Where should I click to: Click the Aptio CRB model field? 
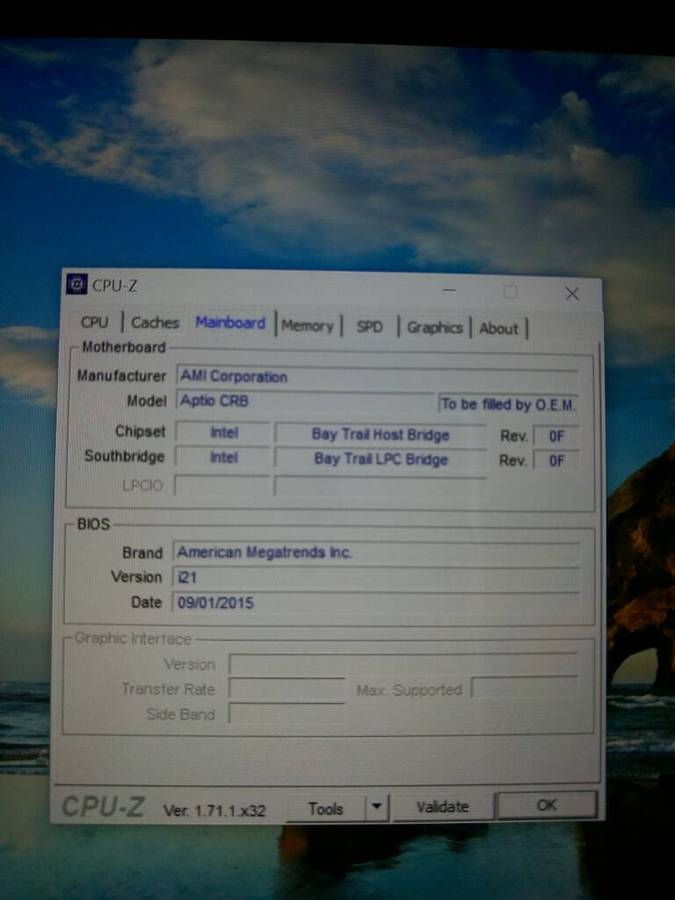pyautogui.click(x=305, y=401)
